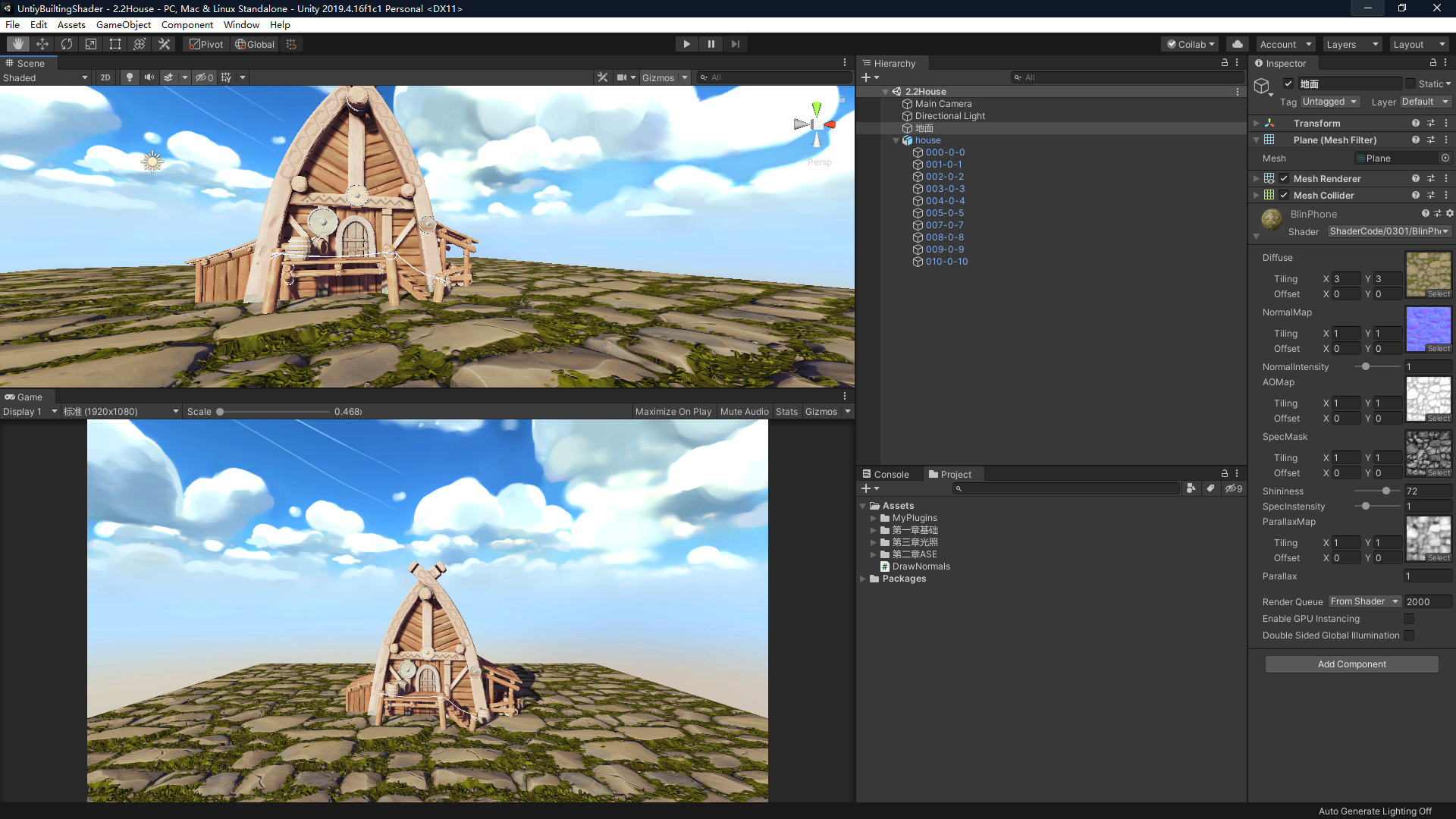
Task: Click the Add Component button
Action: (x=1351, y=664)
